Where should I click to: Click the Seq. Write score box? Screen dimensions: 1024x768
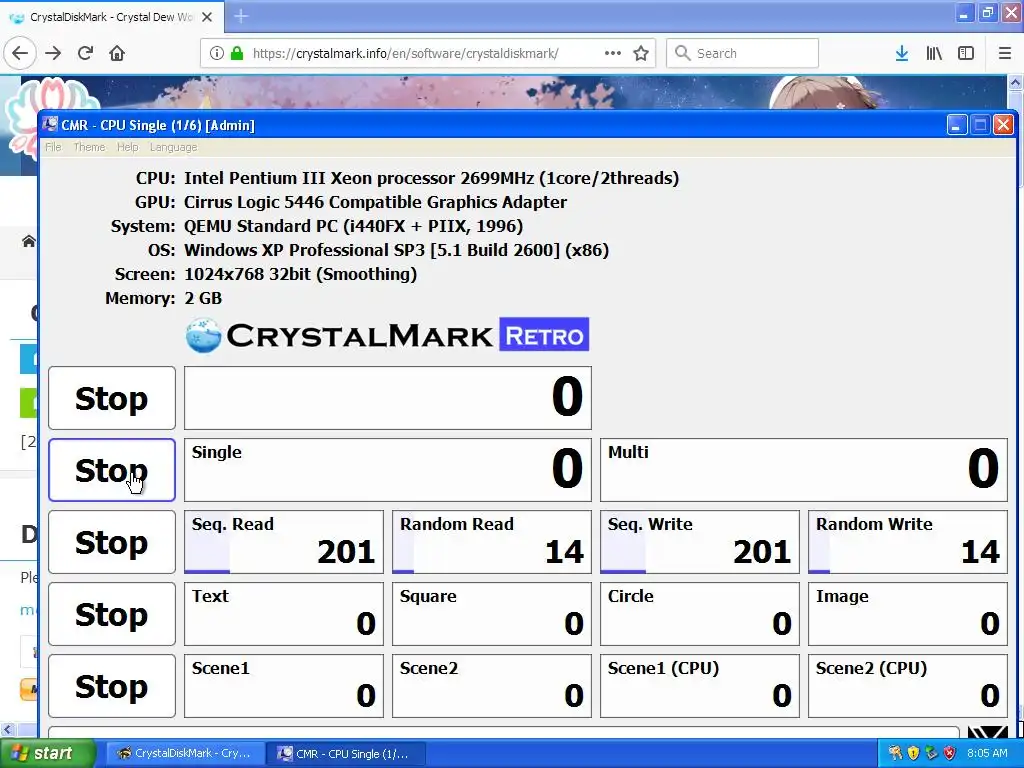699,542
